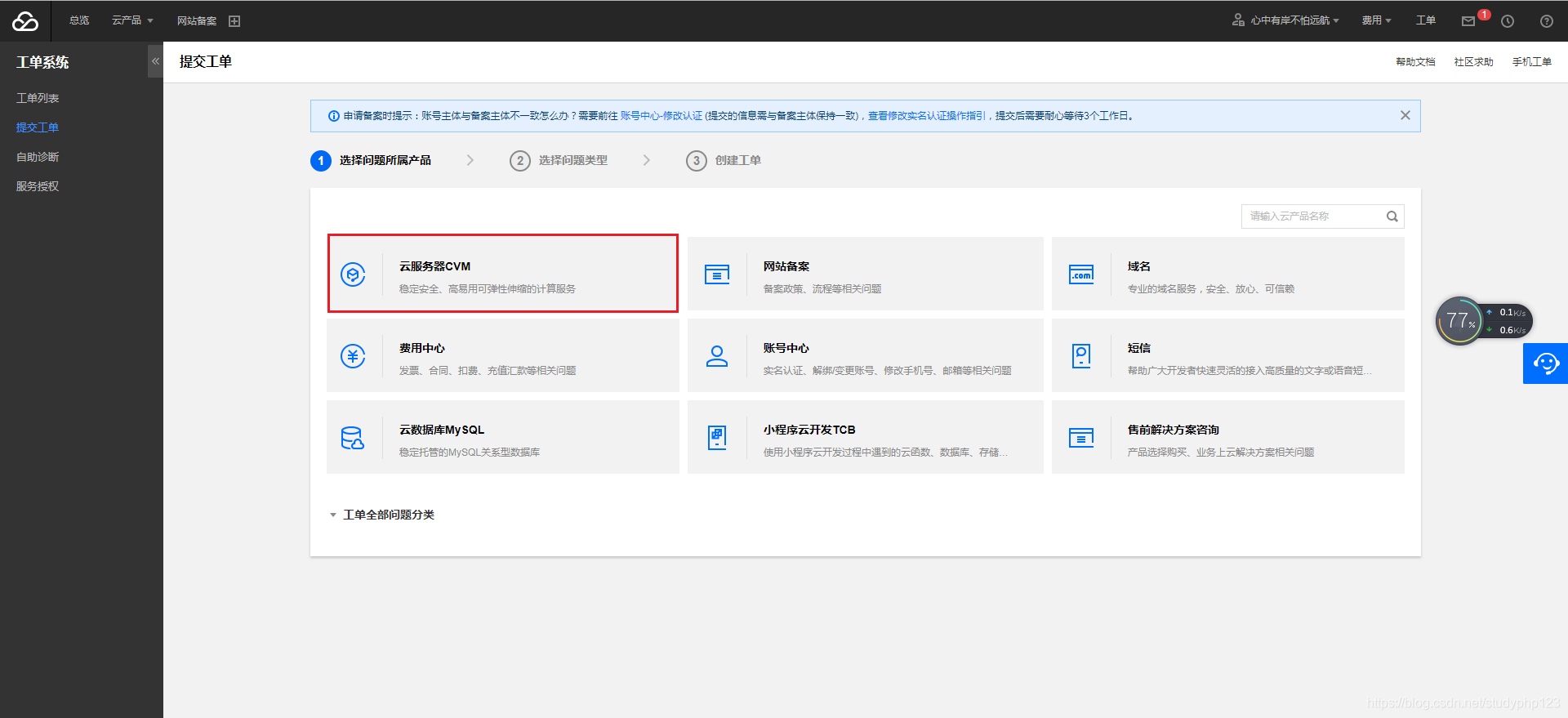Click the 账号中心 person icon
This screenshot has height=718, width=1568.
[x=717, y=356]
